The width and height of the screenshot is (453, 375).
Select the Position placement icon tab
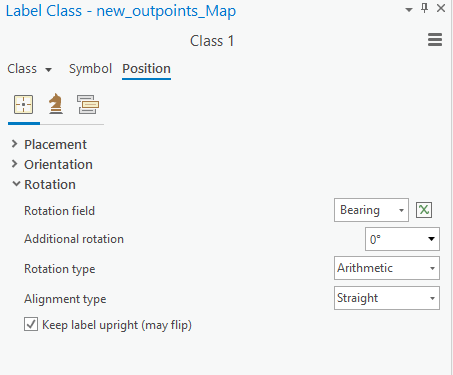tap(23, 105)
